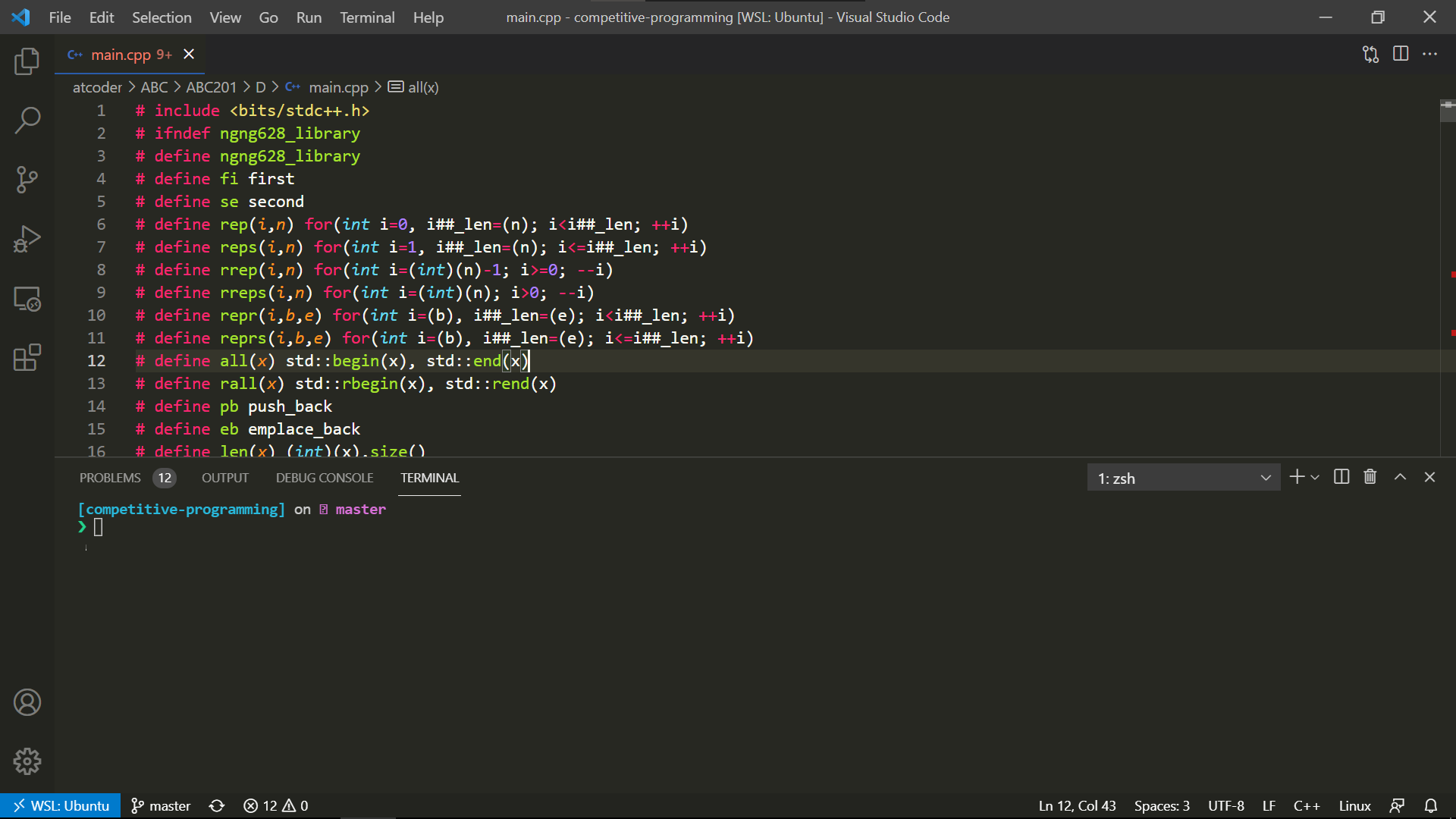Open the Terminal menu in menu bar

pyautogui.click(x=367, y=17)
